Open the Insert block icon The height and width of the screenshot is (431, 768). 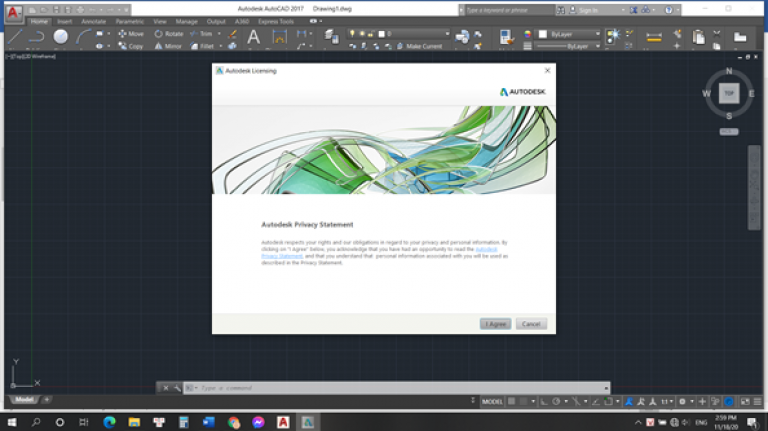(x=461, y=36)
